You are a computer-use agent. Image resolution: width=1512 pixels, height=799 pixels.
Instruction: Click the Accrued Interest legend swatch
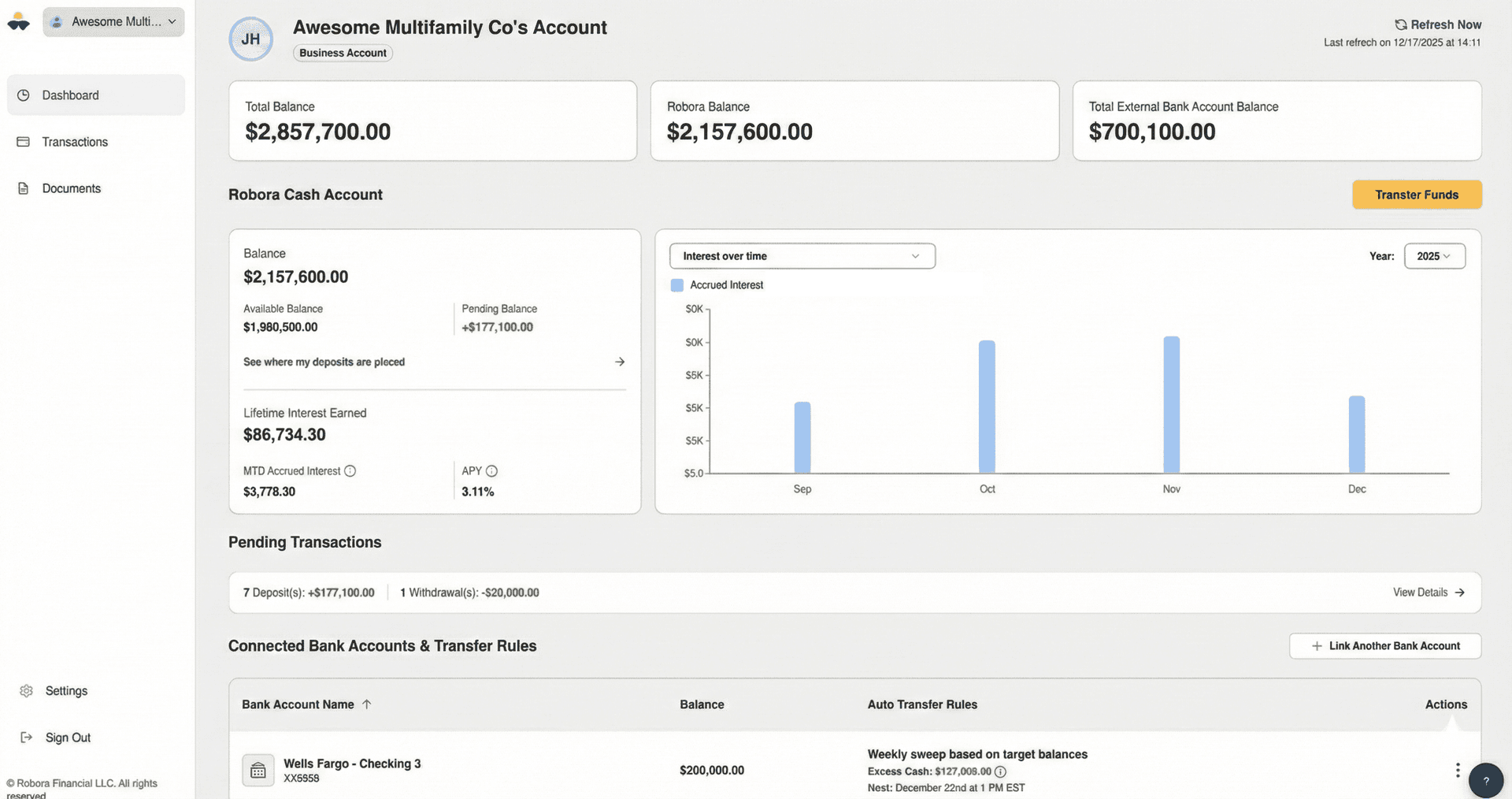coord(677,284)
